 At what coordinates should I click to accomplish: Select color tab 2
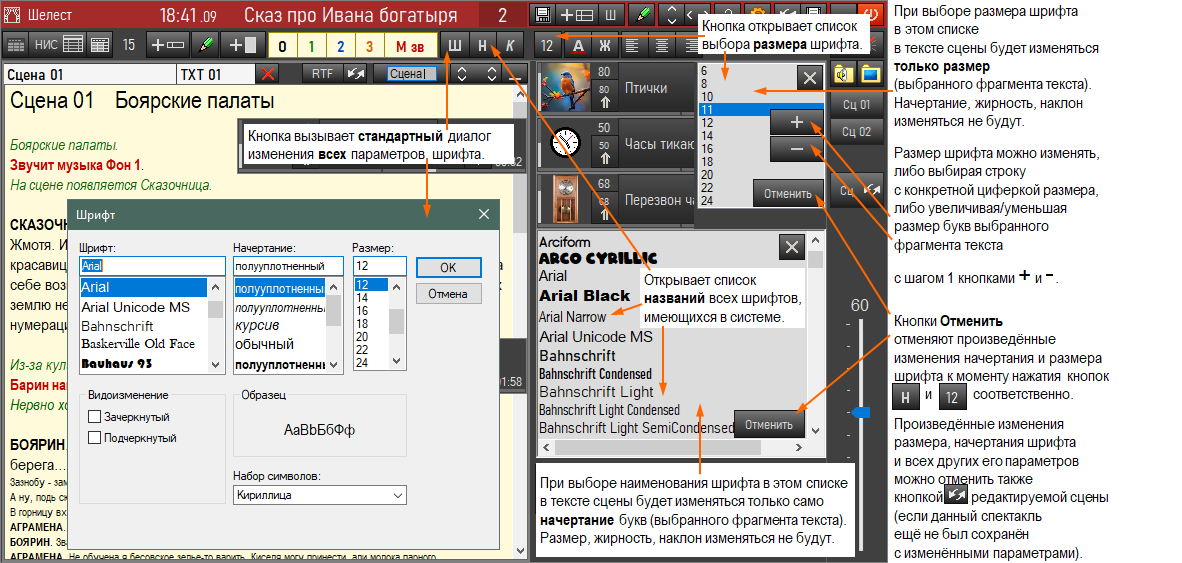(x=341, y=46)
